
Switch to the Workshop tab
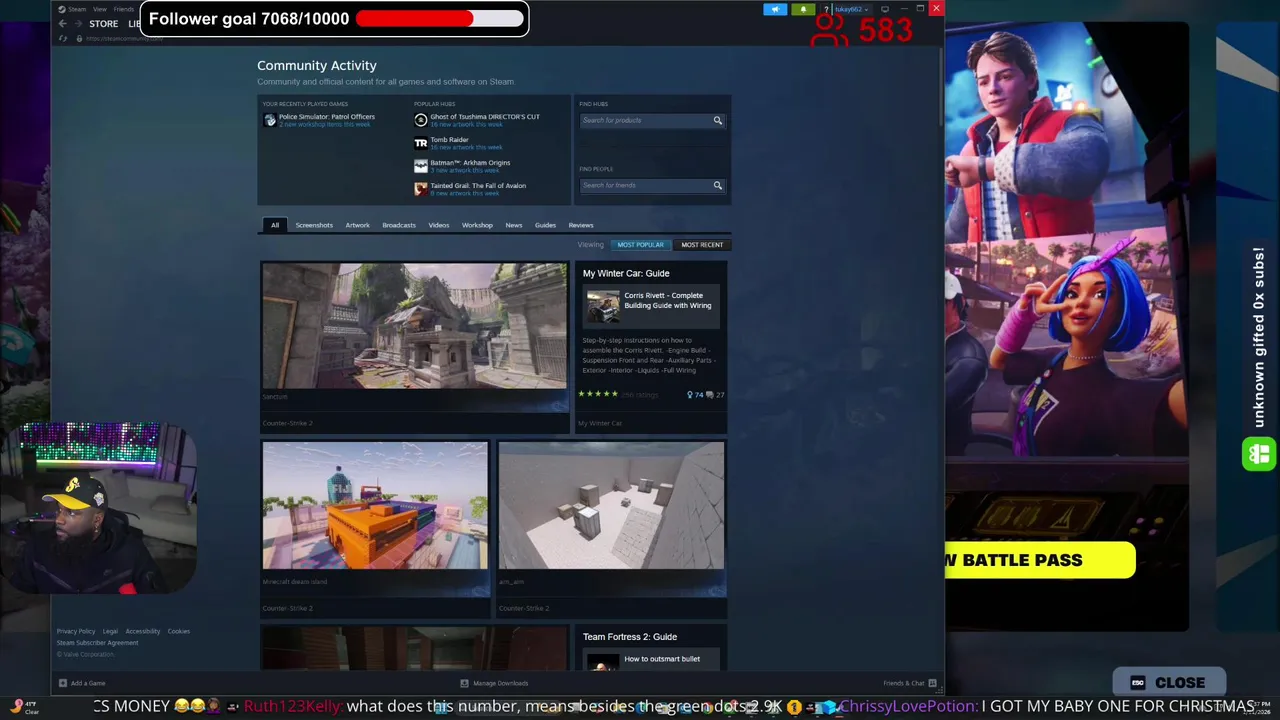(477, 225)
